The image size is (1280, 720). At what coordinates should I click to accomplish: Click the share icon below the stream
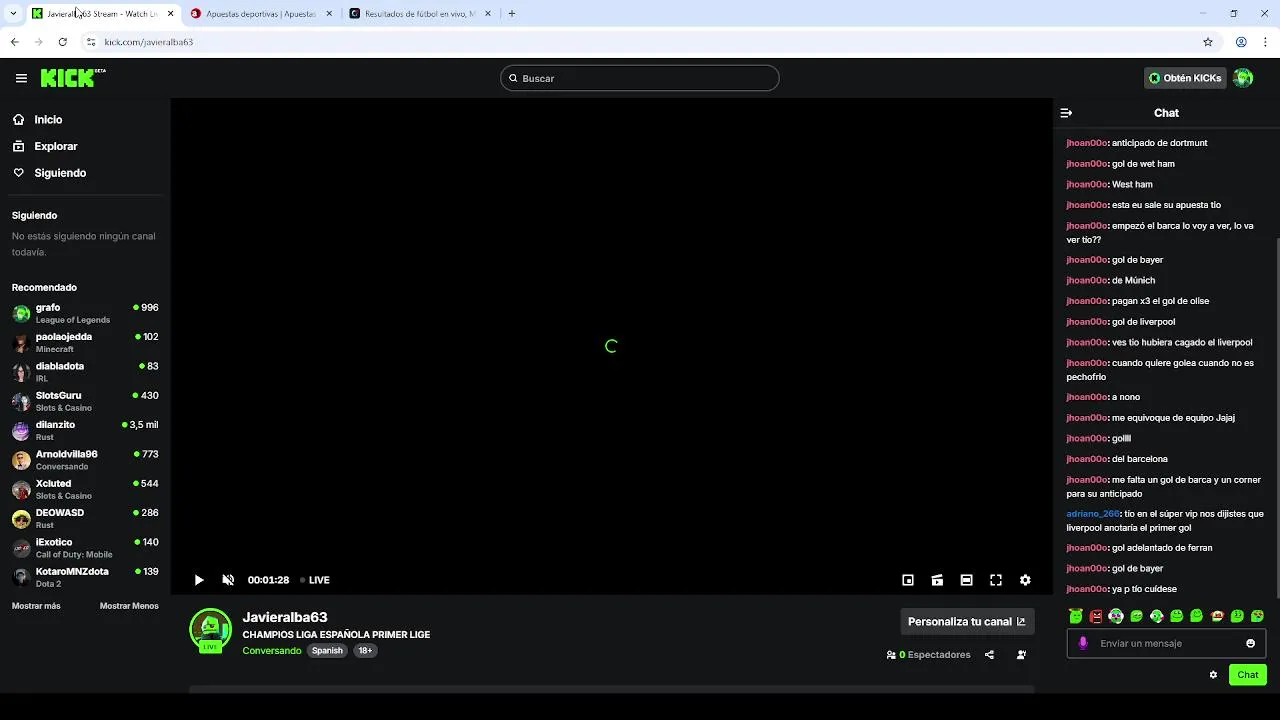(989, 655)
